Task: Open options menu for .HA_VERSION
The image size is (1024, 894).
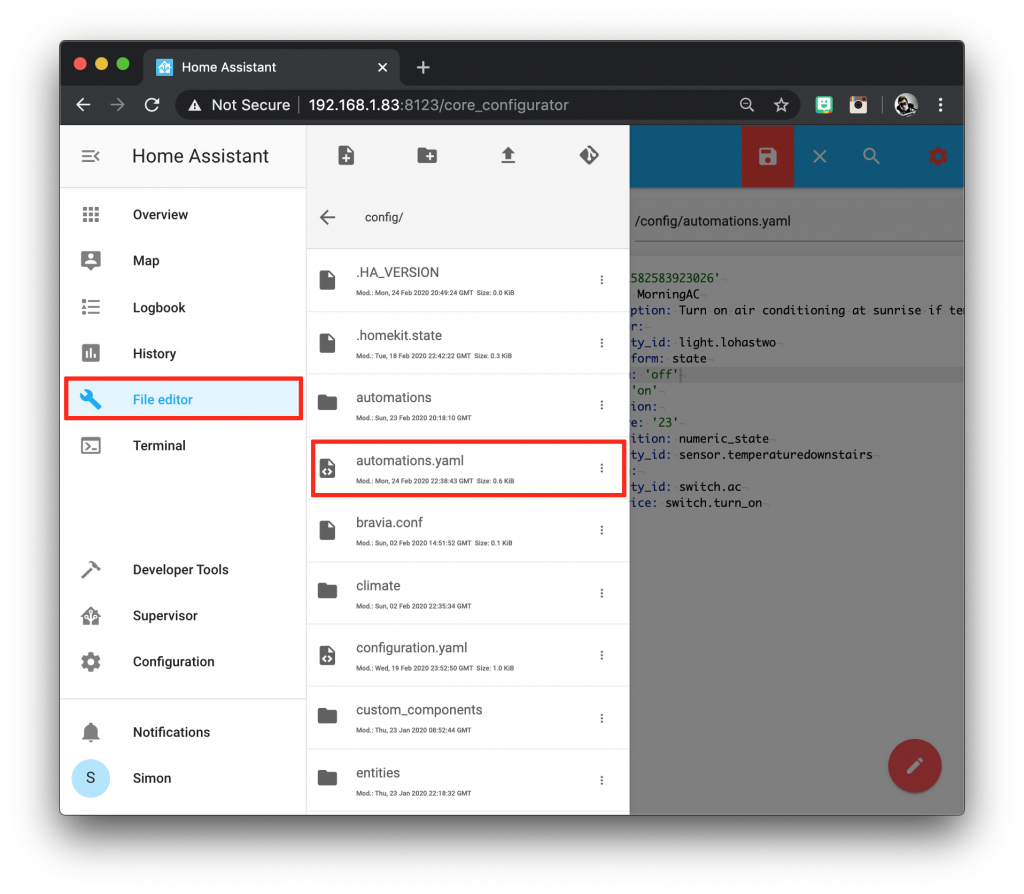Action: (x=601, y=280)
